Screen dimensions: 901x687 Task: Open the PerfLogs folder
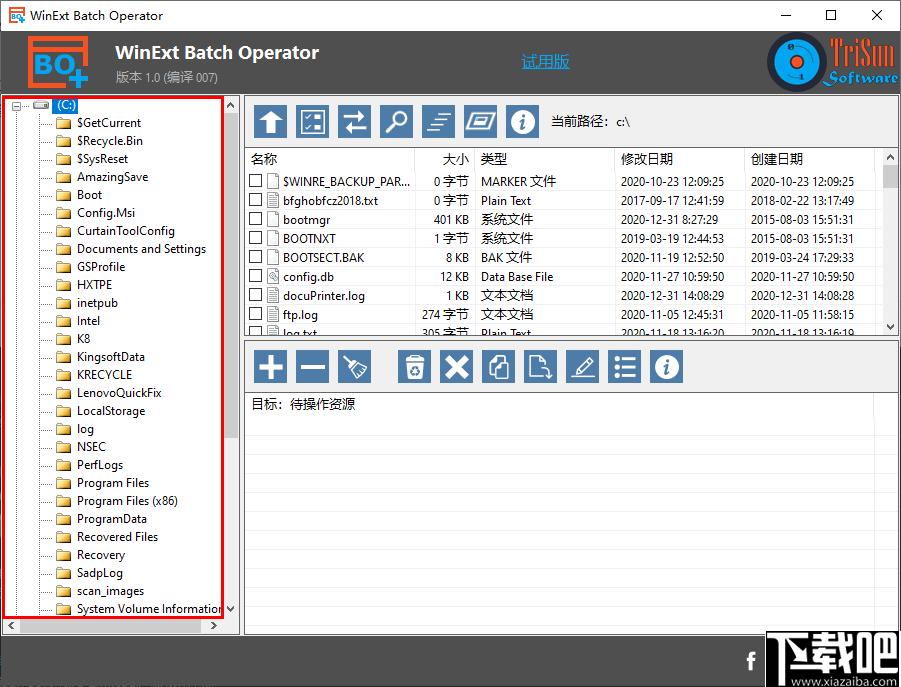coord(99,465)
